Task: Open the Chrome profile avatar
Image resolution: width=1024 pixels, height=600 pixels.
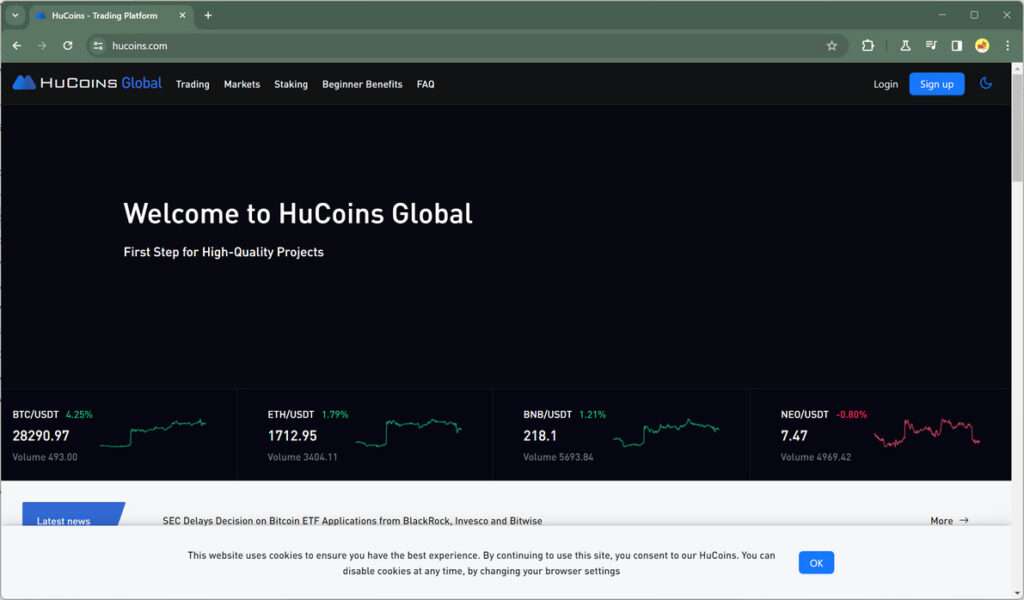Action: pos(982,46)
